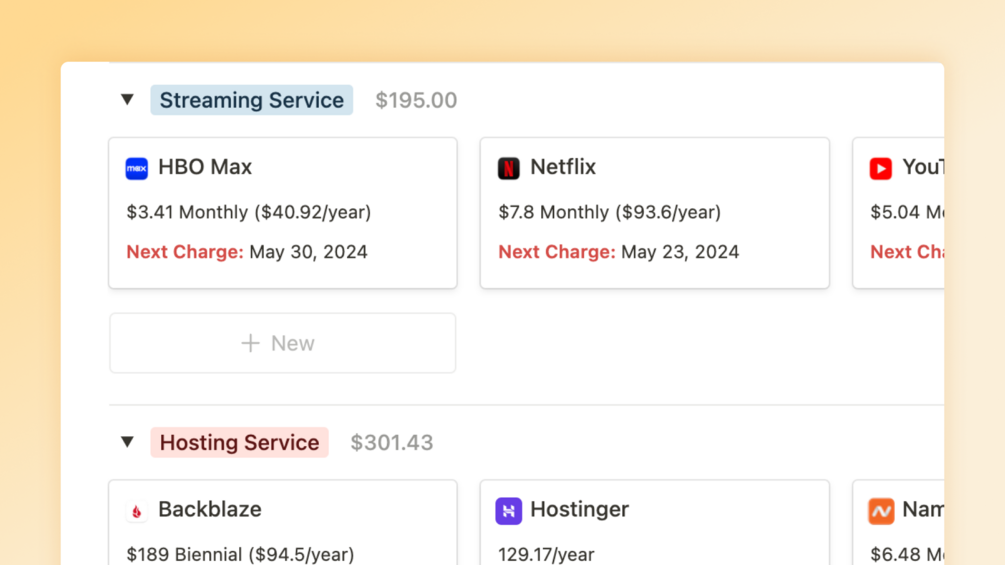Select the Hosting Service tag label
The height and width of the screenshot is (565, 1005).
[x=240, y=442]
